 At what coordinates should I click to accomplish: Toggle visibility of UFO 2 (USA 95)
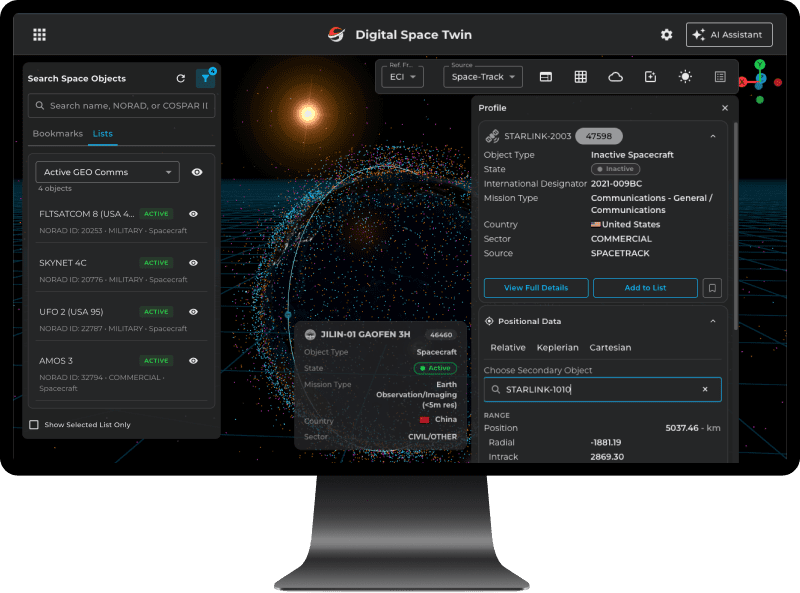coord(193,312)
